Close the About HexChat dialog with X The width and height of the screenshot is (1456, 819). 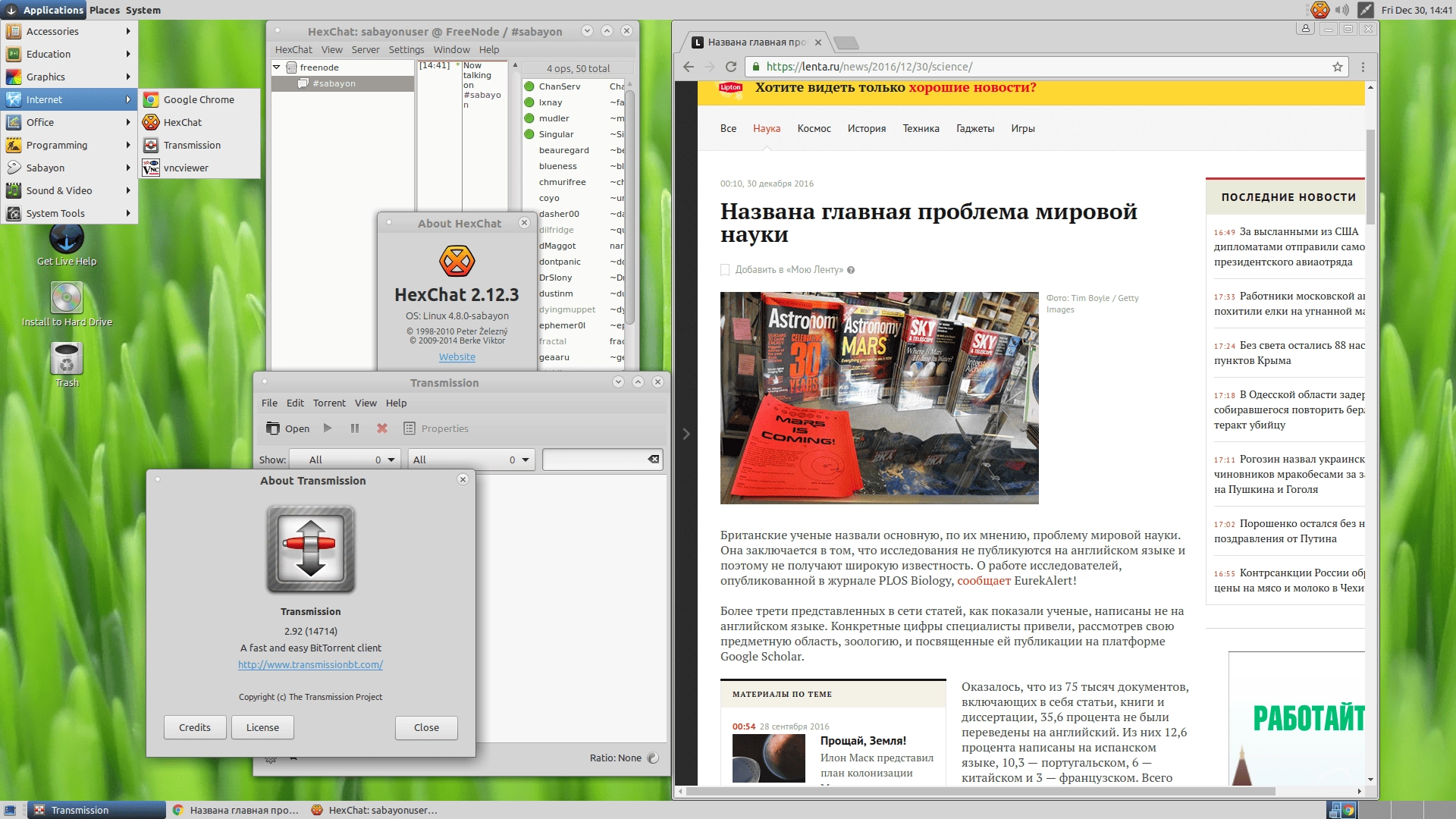coord(524,223)
